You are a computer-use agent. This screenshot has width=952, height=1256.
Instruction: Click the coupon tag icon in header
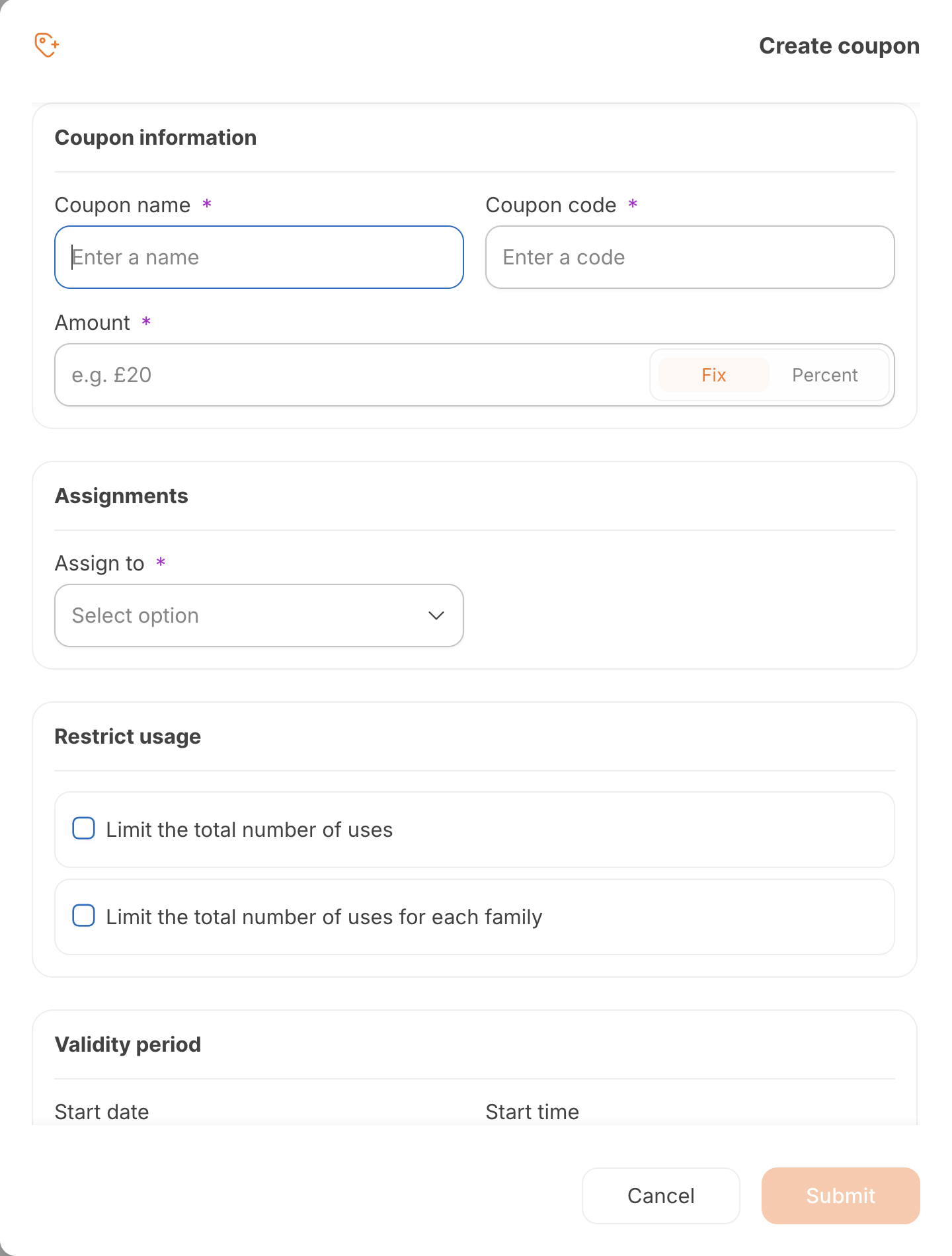tap(47, 46)
